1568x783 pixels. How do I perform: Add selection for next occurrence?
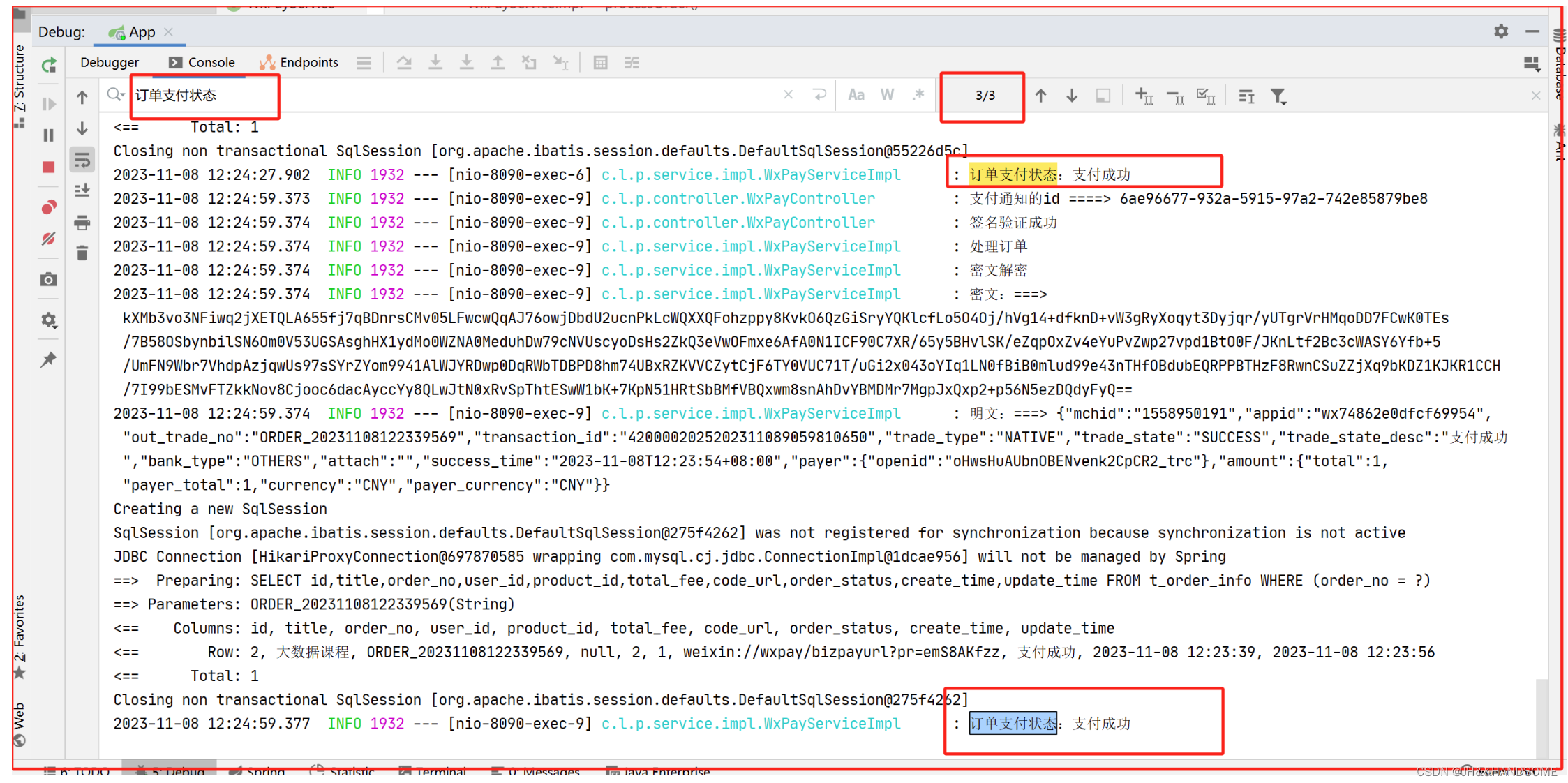1144,96
